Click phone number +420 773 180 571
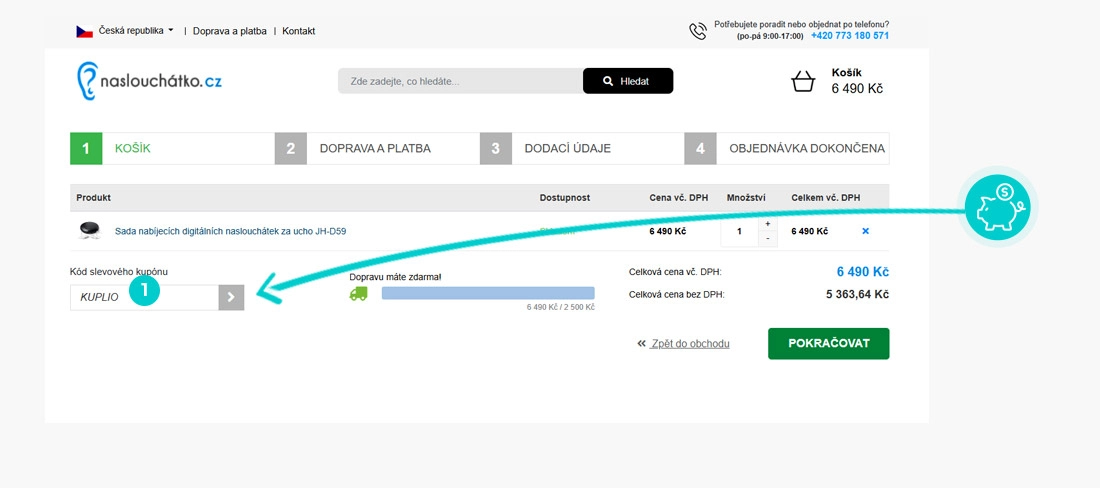 click(x=850, y=36)
